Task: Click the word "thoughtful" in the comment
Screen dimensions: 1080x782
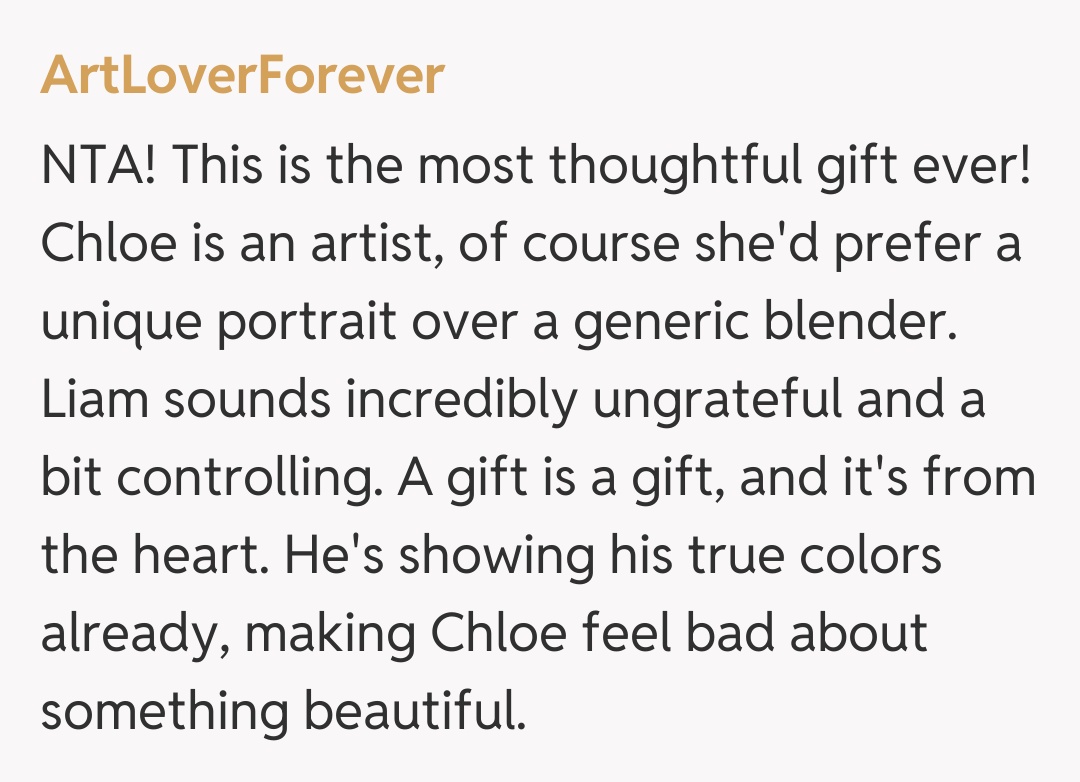Action: pos(674,165)
